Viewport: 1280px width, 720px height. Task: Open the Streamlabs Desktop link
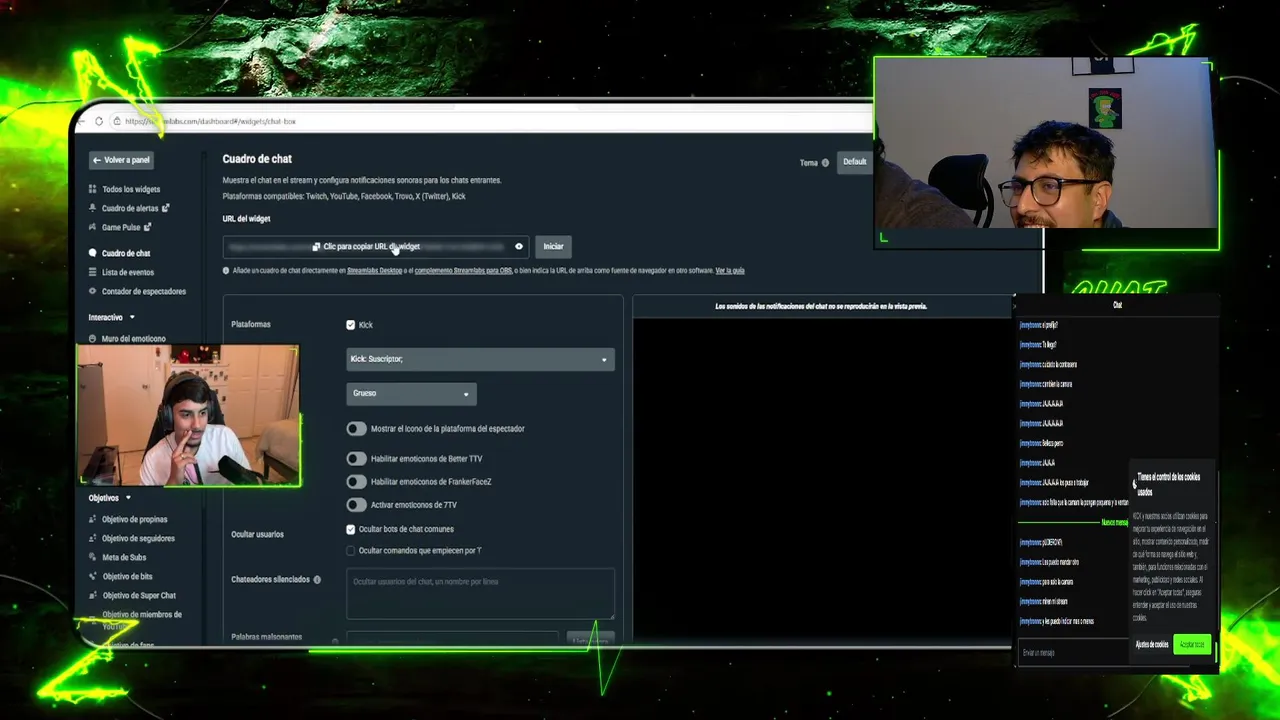374,270
